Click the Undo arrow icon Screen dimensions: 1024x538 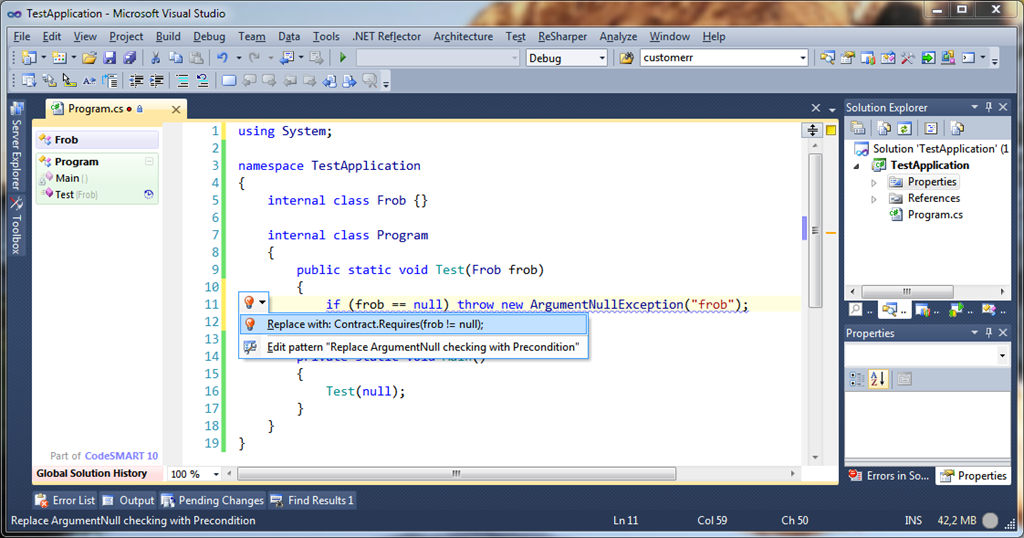223,57
